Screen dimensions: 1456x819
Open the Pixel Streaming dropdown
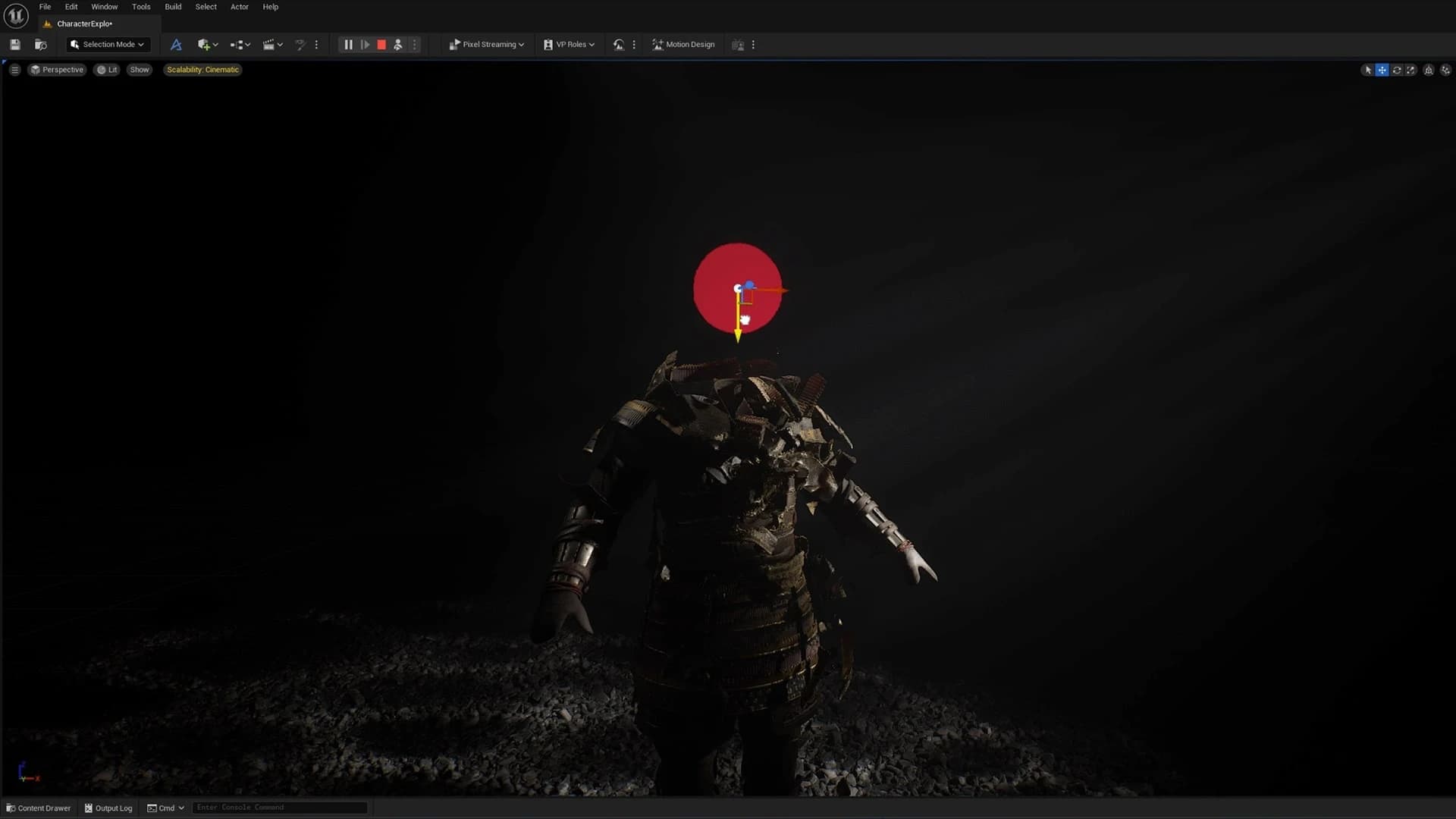pyautogui.click(x=486, y=44)
